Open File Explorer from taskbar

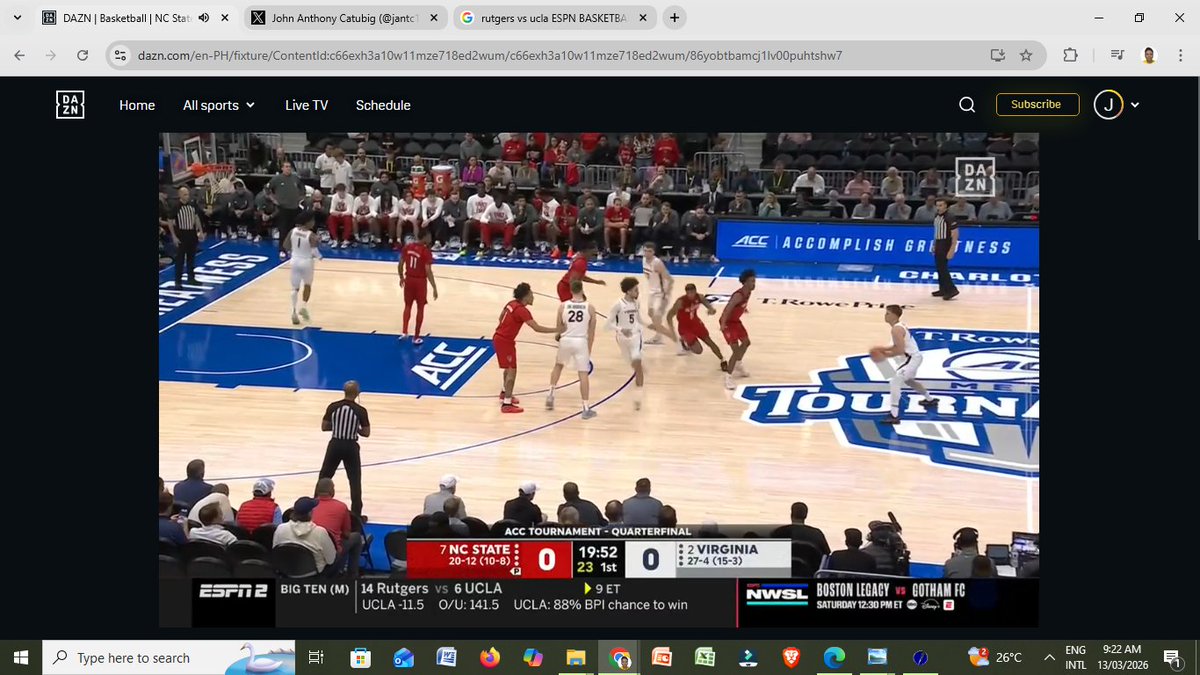tap(575, 657)
